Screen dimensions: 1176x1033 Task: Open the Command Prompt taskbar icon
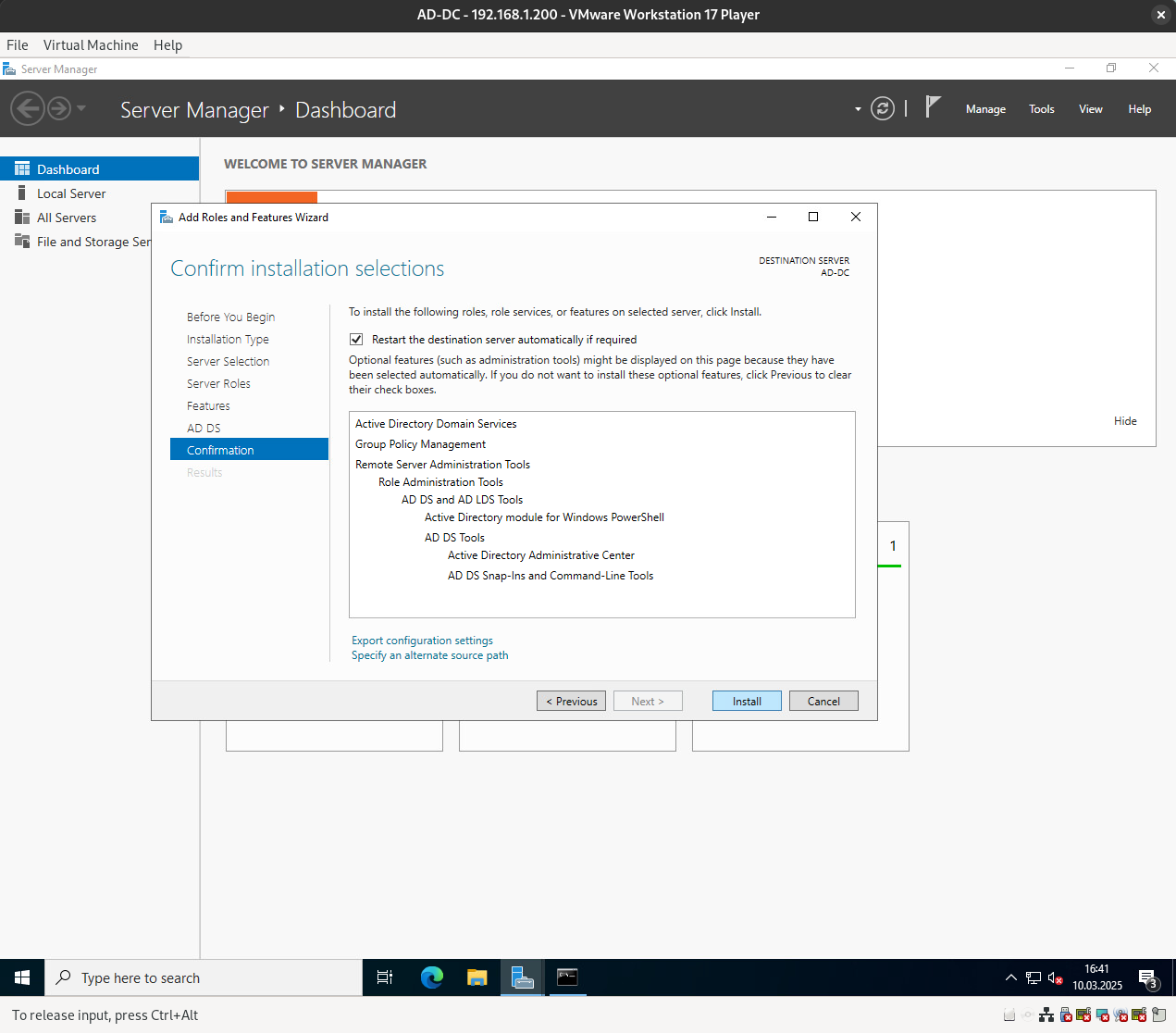tap(567, 977)
